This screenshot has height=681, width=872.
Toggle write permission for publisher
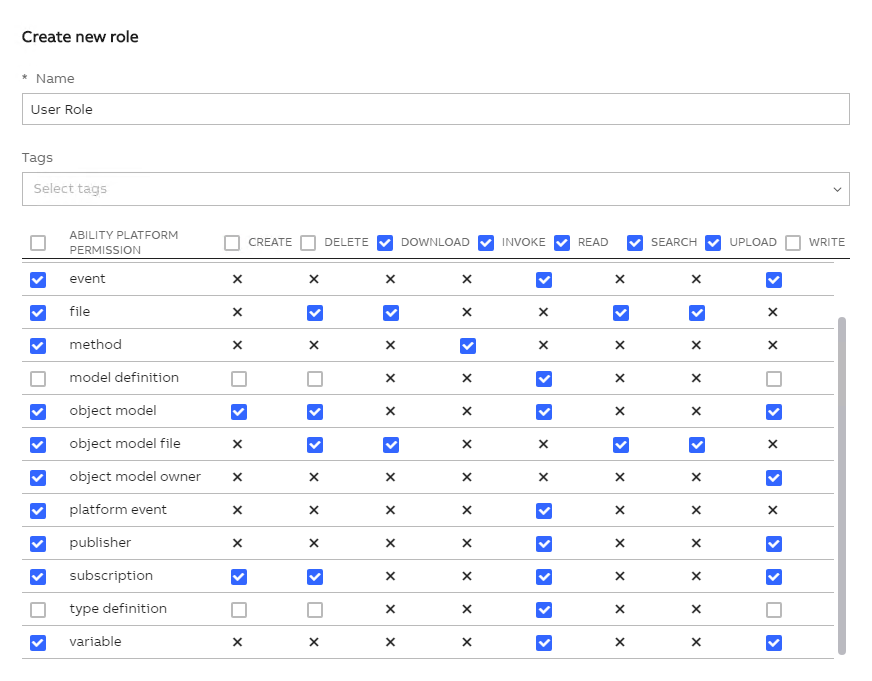click(774, 544)
